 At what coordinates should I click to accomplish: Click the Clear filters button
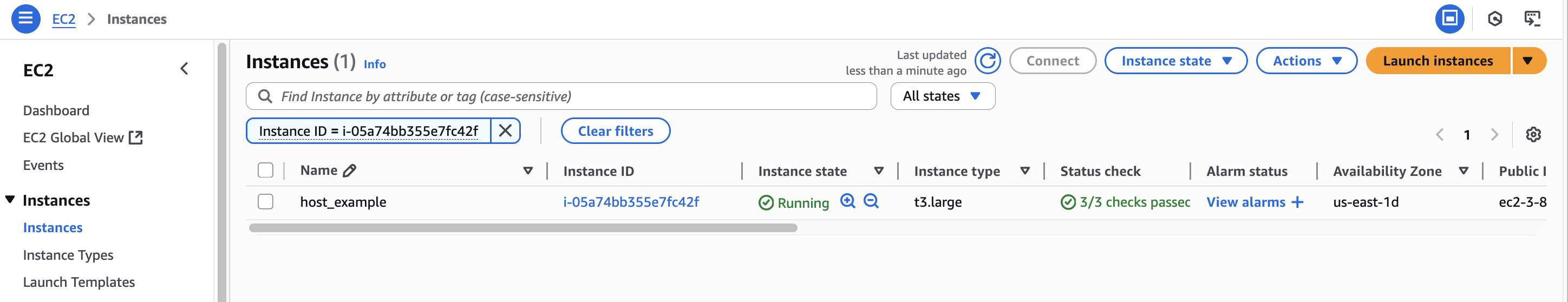point(616,131)
